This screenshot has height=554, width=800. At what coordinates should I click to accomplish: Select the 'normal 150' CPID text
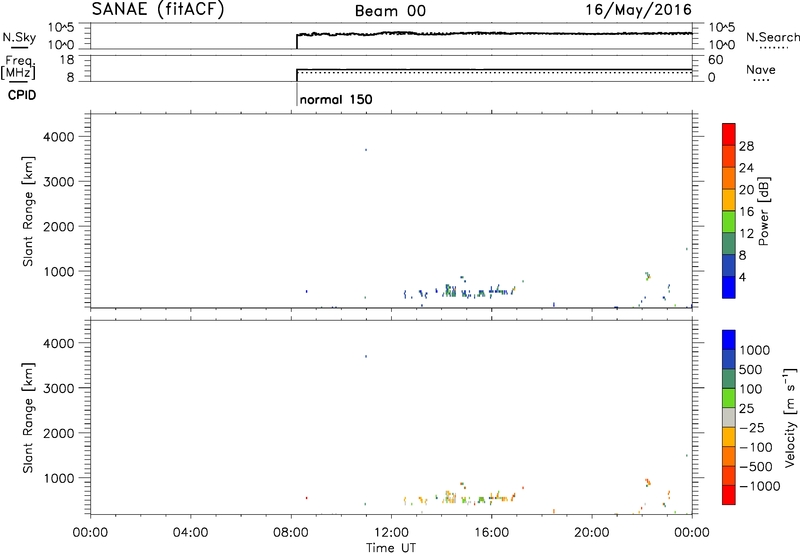click(336, 99)
